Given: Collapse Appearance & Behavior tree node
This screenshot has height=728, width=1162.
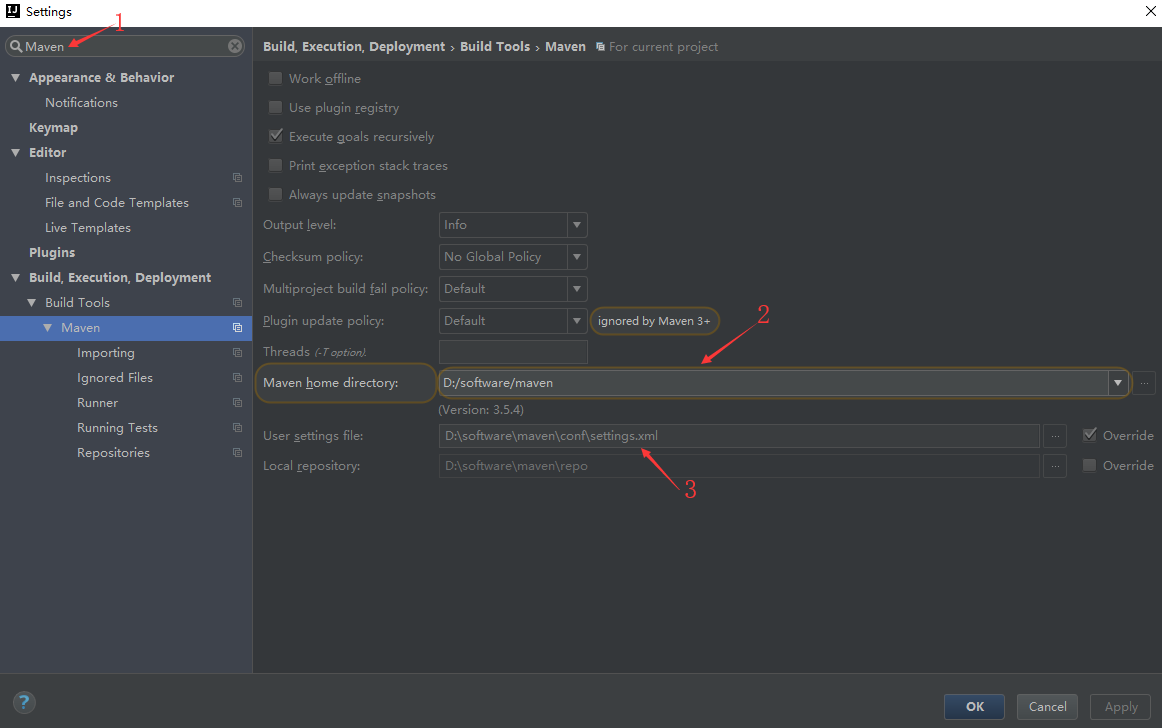Looking at the screenshot, I should coord(16,78).
